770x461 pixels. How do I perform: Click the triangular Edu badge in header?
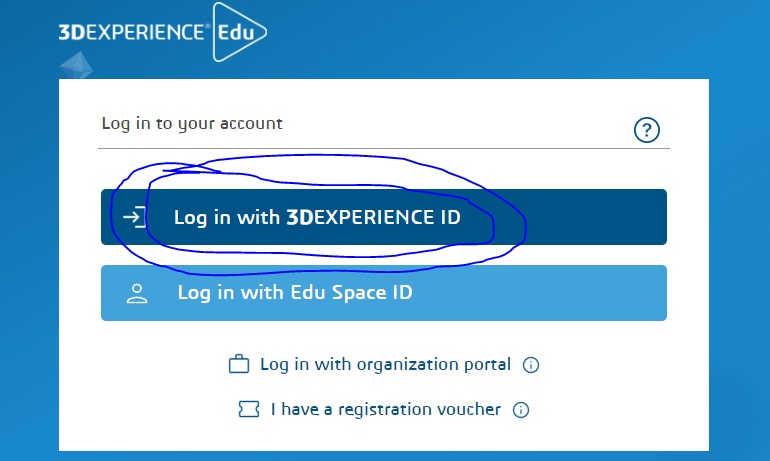coord(236,32)
